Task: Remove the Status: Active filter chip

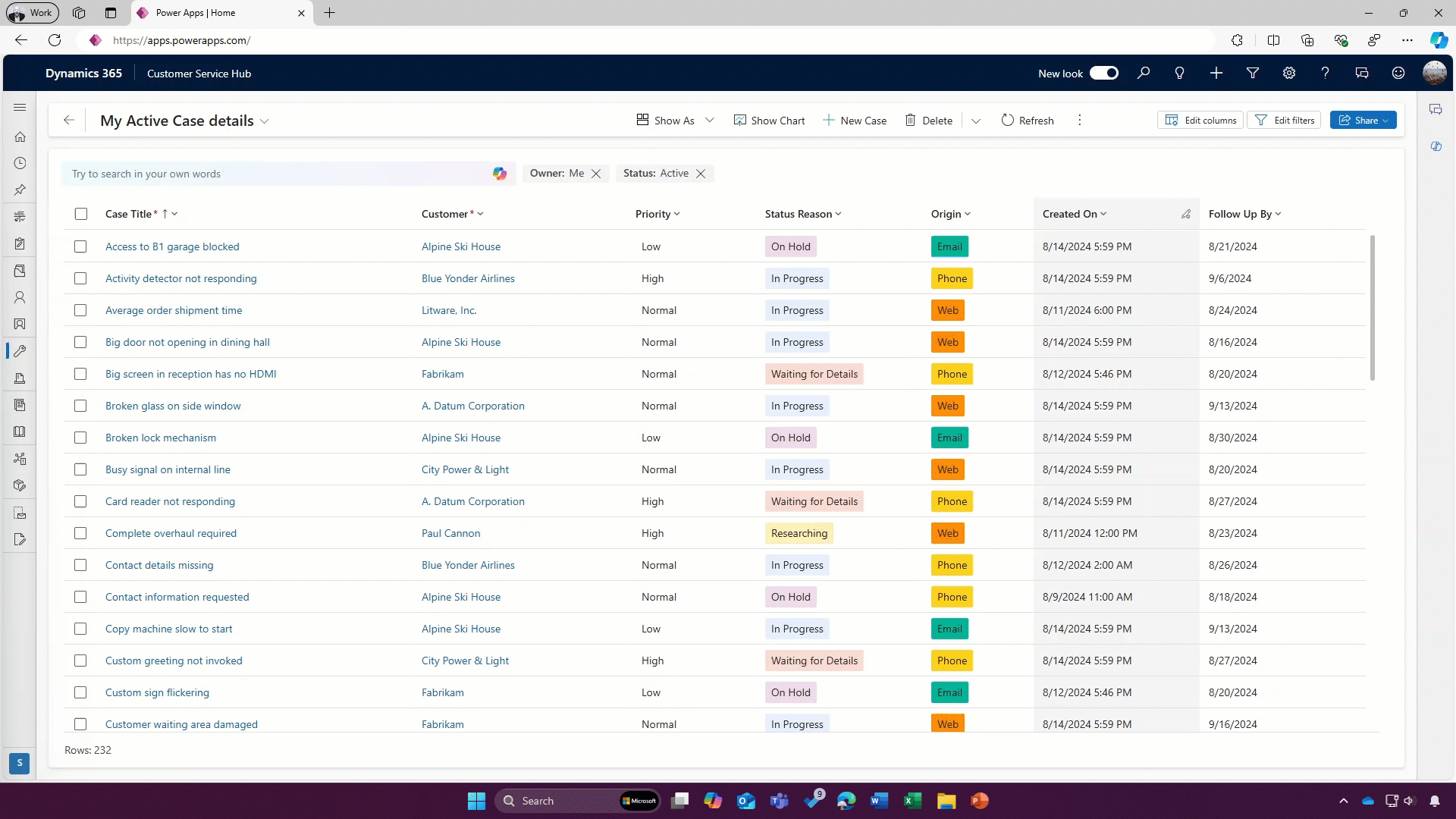Action: (x=701, y=174)
